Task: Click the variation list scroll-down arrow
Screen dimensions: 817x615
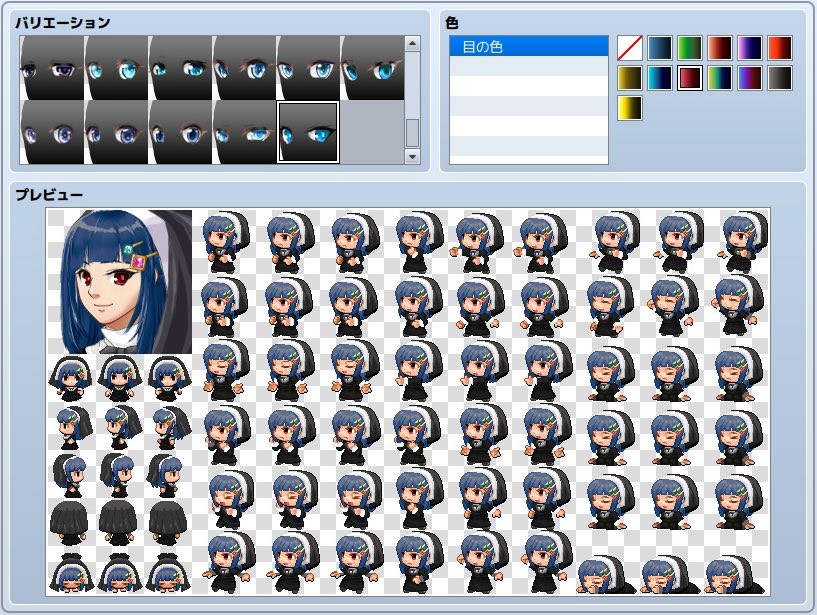Action: coord(410,155)
